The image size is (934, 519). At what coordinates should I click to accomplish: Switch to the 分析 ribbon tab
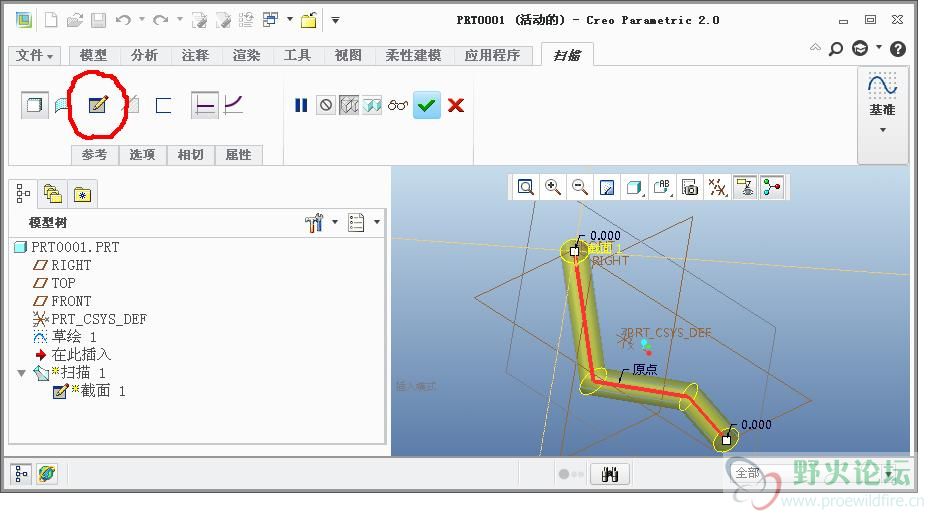tap(144, 55)
